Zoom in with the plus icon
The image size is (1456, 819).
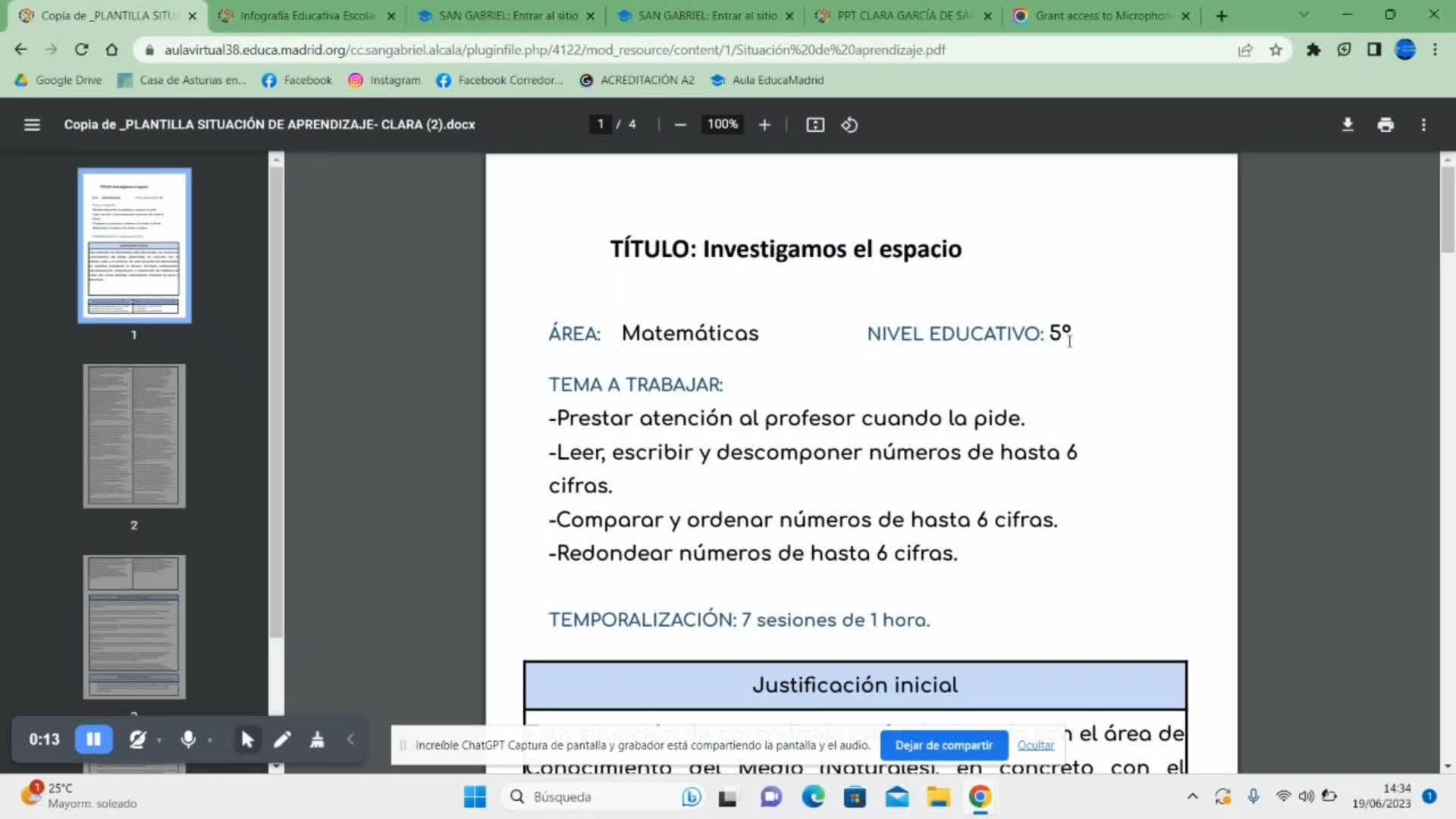764,124
